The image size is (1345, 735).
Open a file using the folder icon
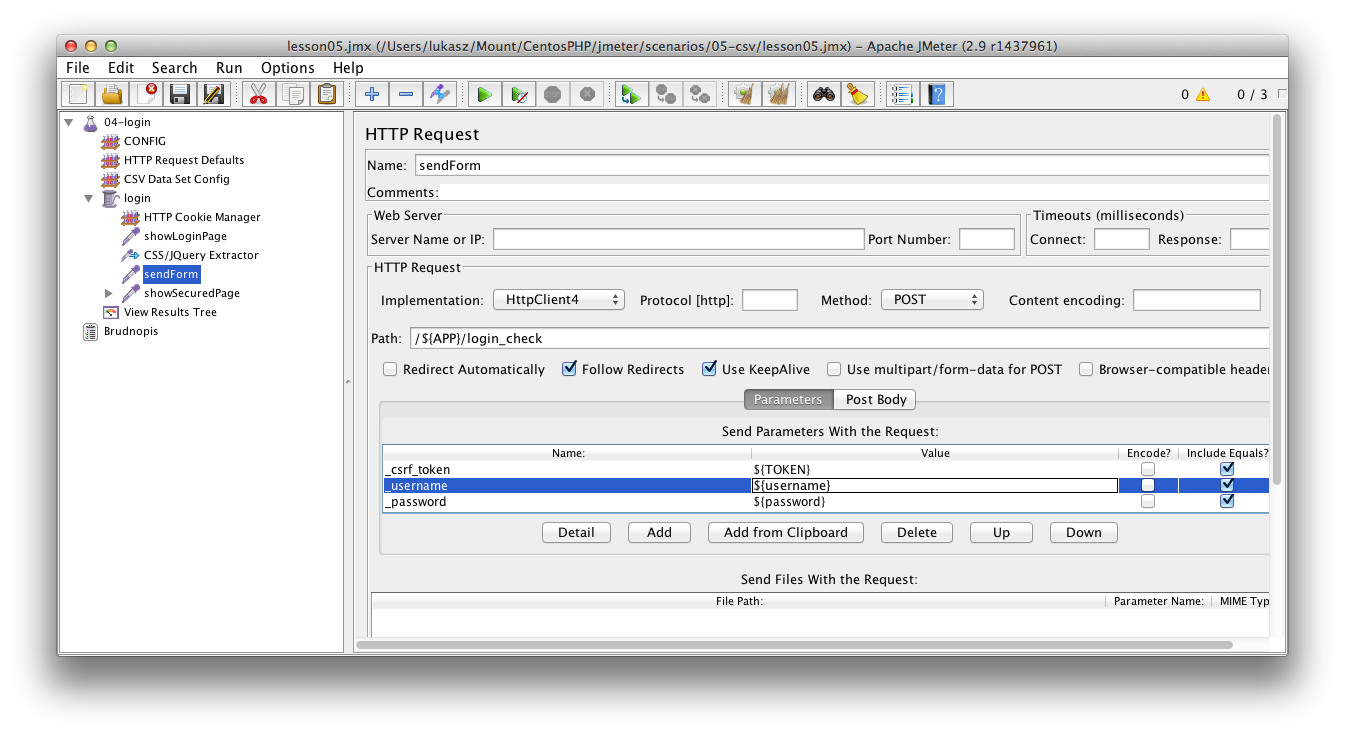coord(112,94)
